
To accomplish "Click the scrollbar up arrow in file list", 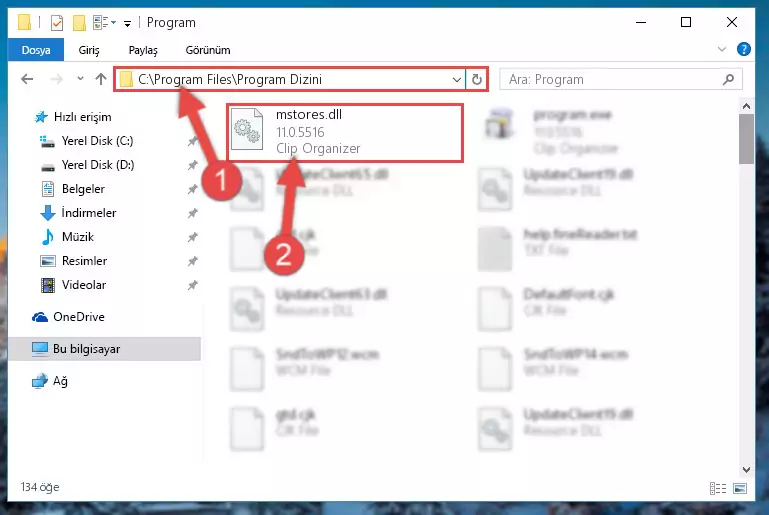I will pos(746,106).
